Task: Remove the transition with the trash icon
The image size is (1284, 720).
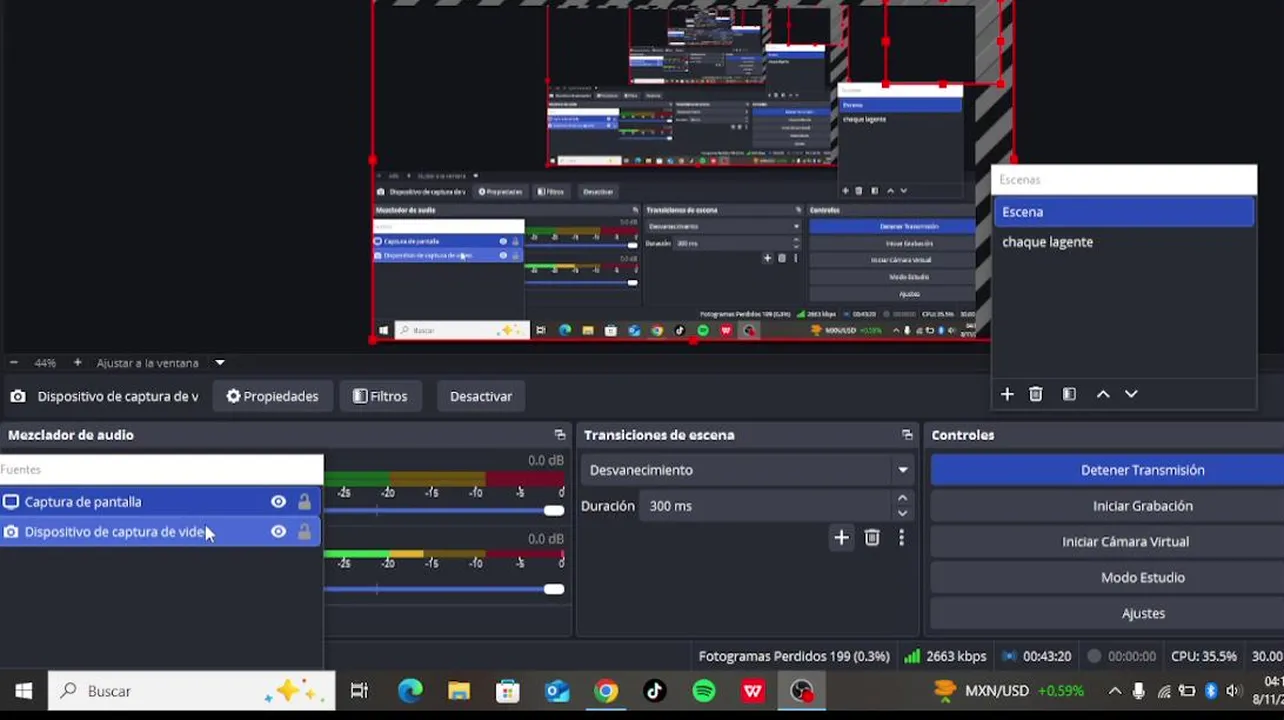Action: [872, 538]
